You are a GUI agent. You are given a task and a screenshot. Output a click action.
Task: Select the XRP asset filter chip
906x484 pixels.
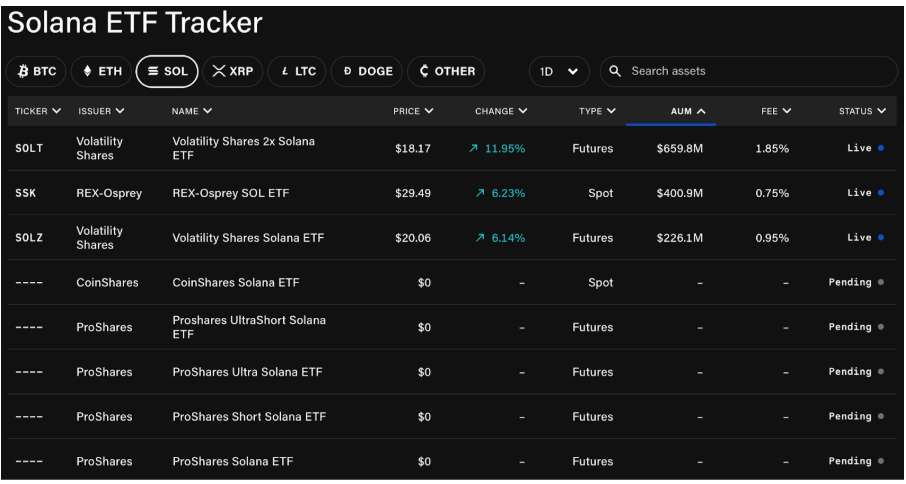pos(232,72)
